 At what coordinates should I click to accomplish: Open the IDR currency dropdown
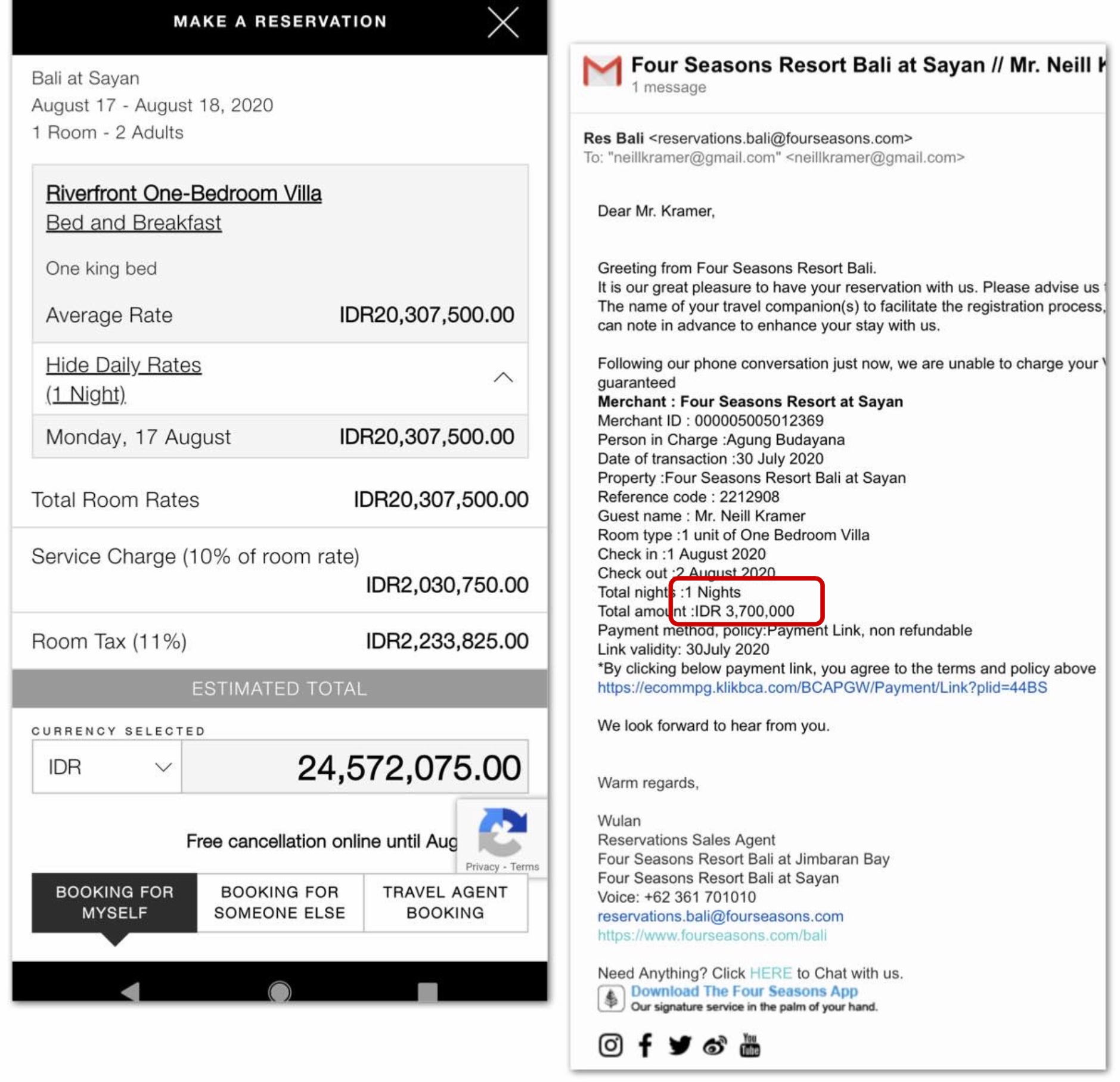click(107, 767)
